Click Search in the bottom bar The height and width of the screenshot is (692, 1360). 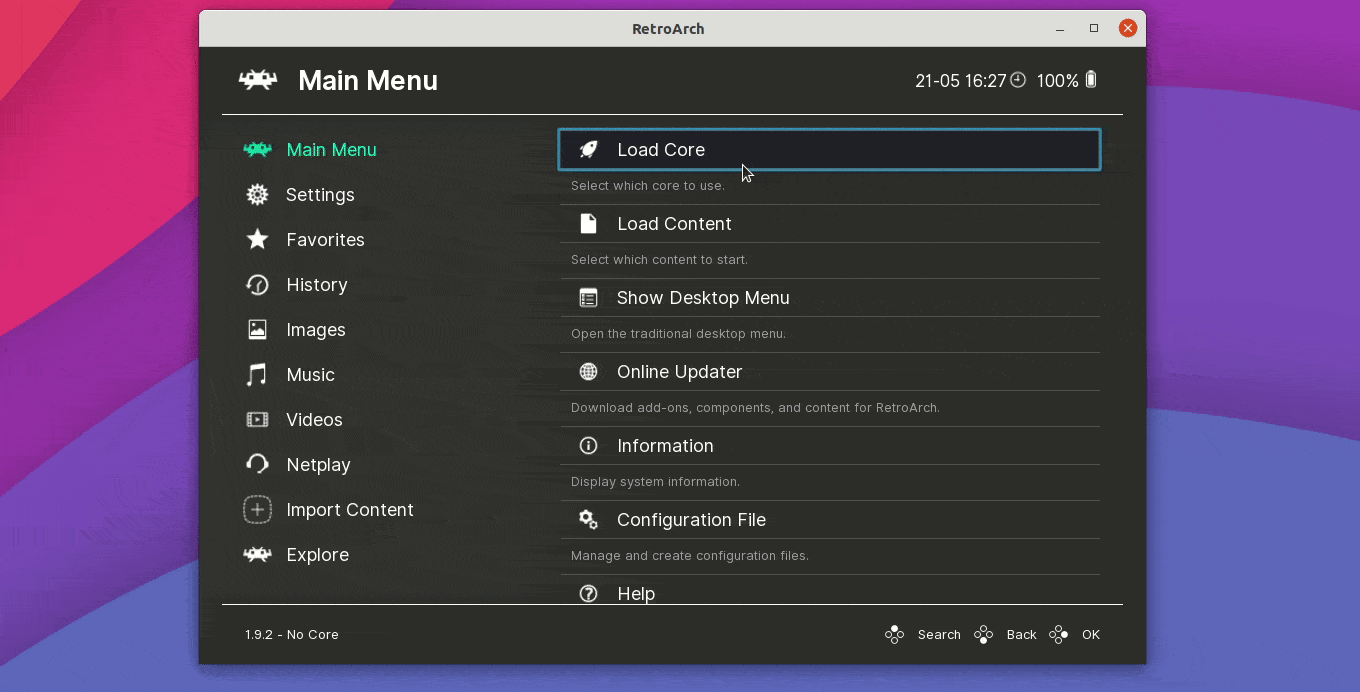(939, 634)
